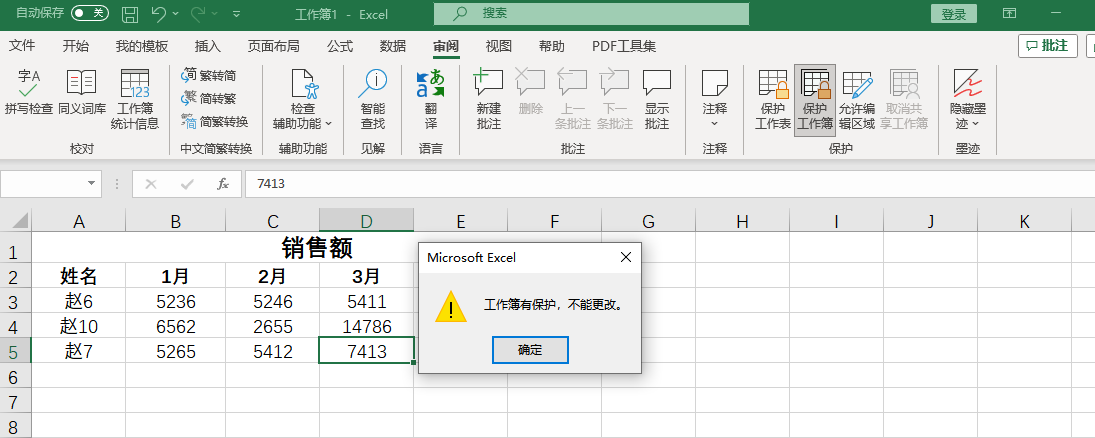Click the 登录 sign-in button

954,14
